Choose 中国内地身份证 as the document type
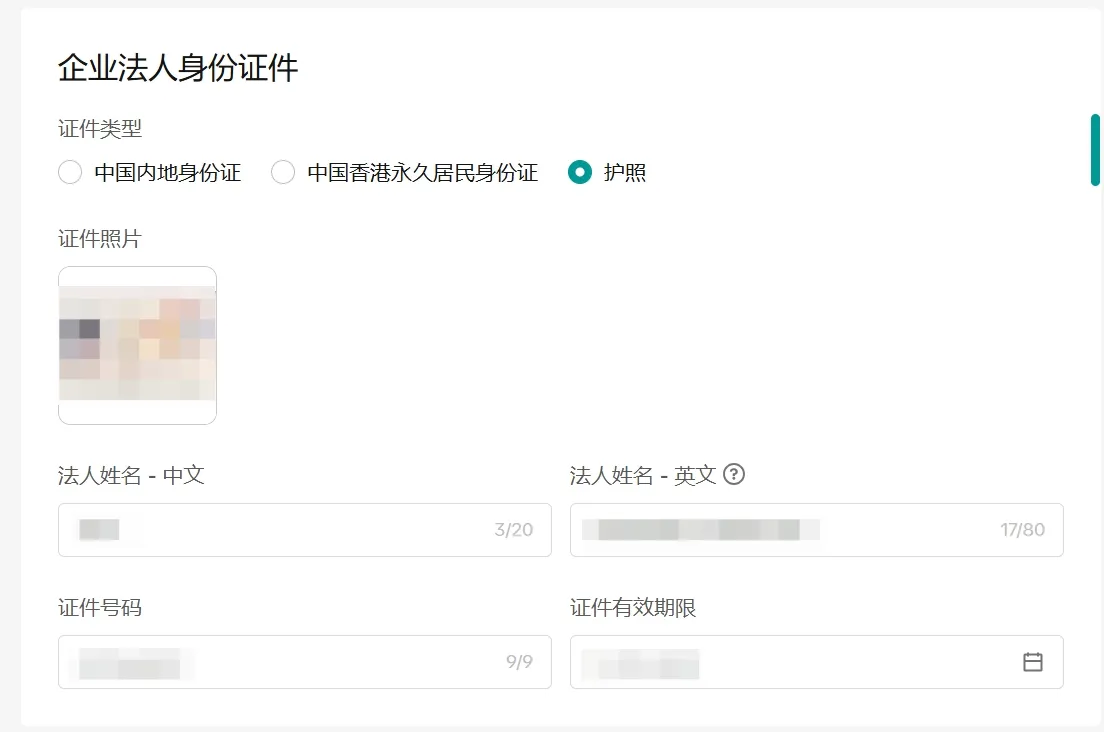This screenshot has height=732, width=1104. point(70,172)
